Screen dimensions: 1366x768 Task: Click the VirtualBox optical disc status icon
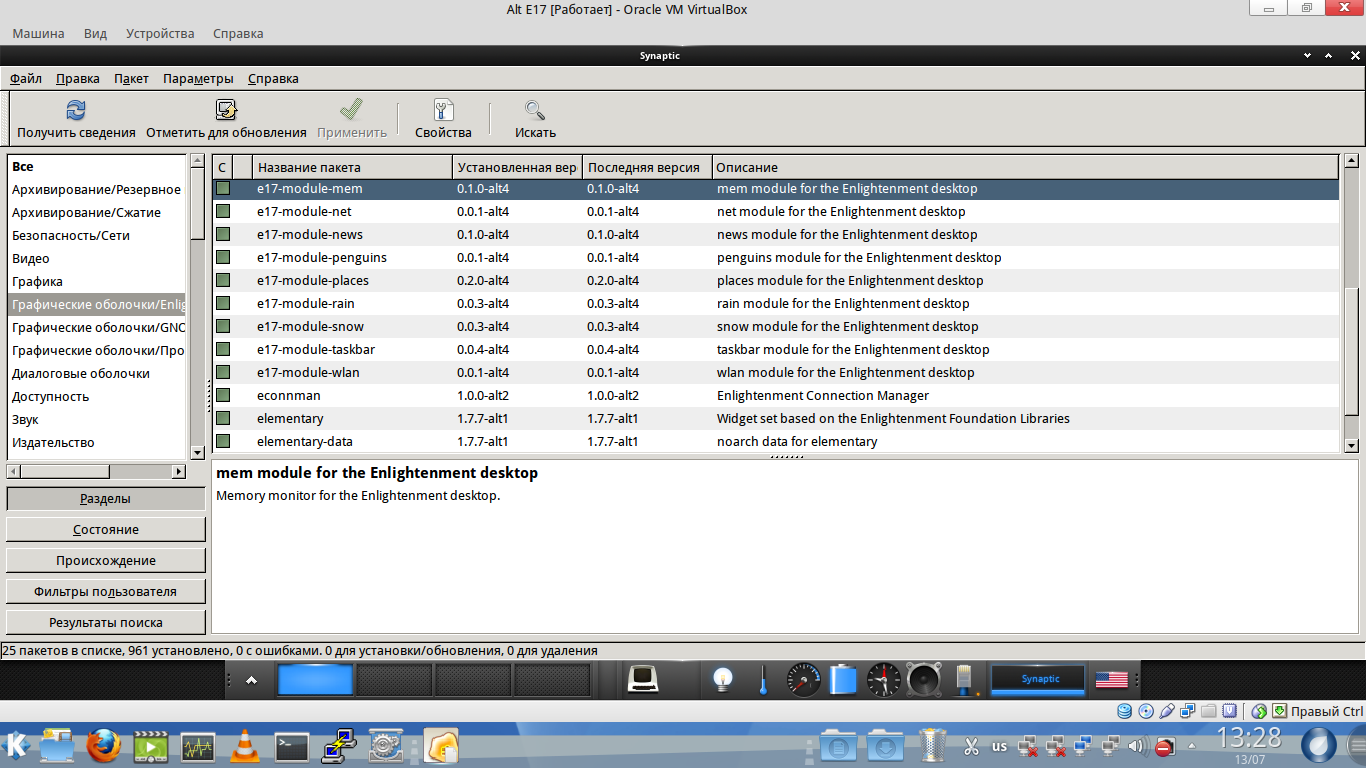(1146, 711)
